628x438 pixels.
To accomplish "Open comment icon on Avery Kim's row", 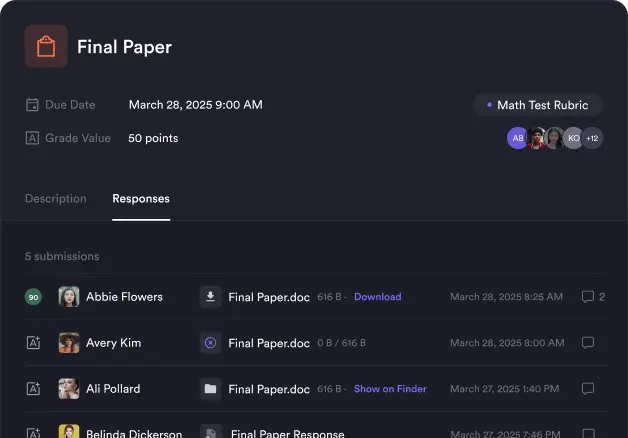I will 588,343.
